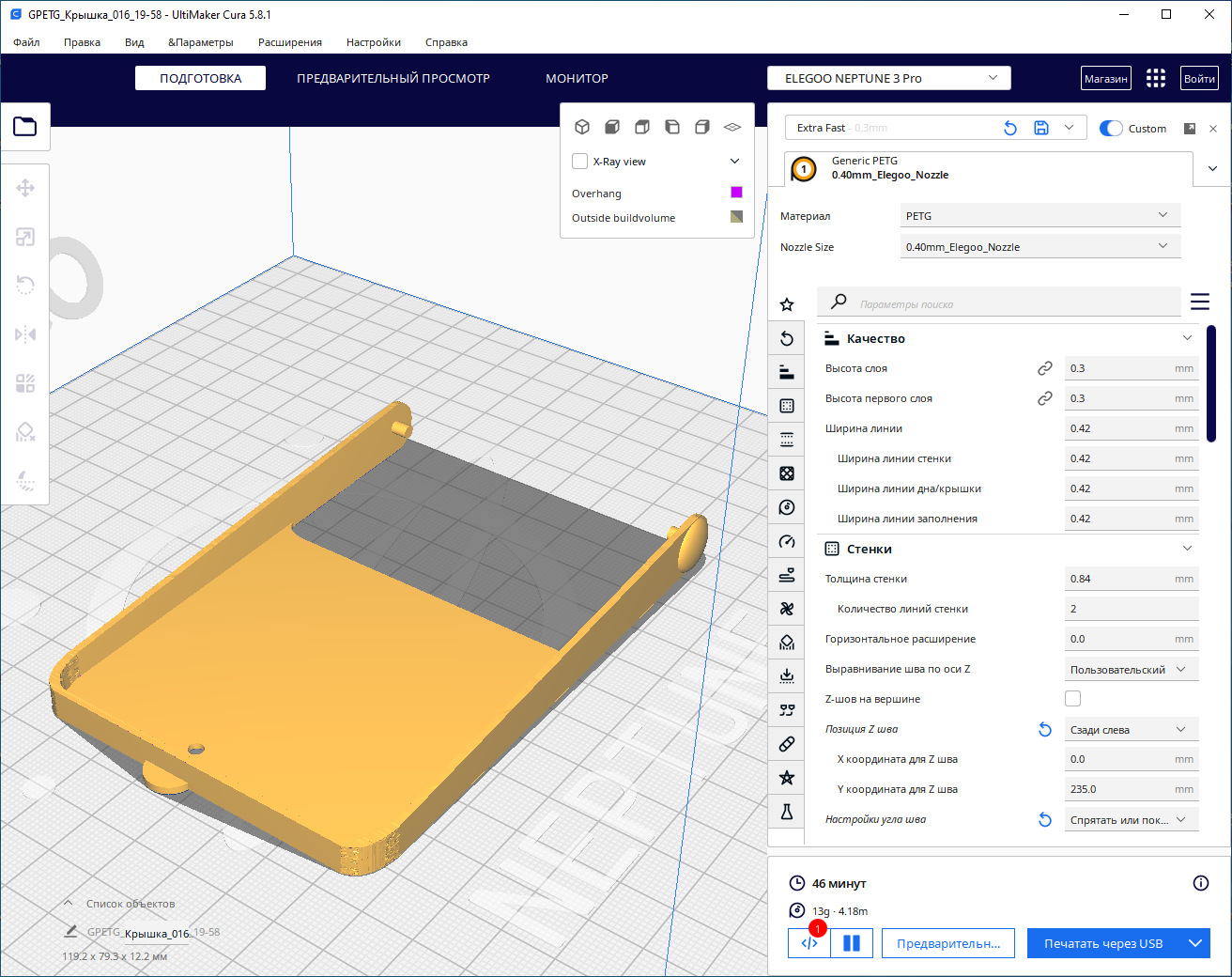Check the Z-шов на вершине checkbox
The width and height of the screenshot is (1232, 977).
pyautogui.click(x=1072, y=698)
